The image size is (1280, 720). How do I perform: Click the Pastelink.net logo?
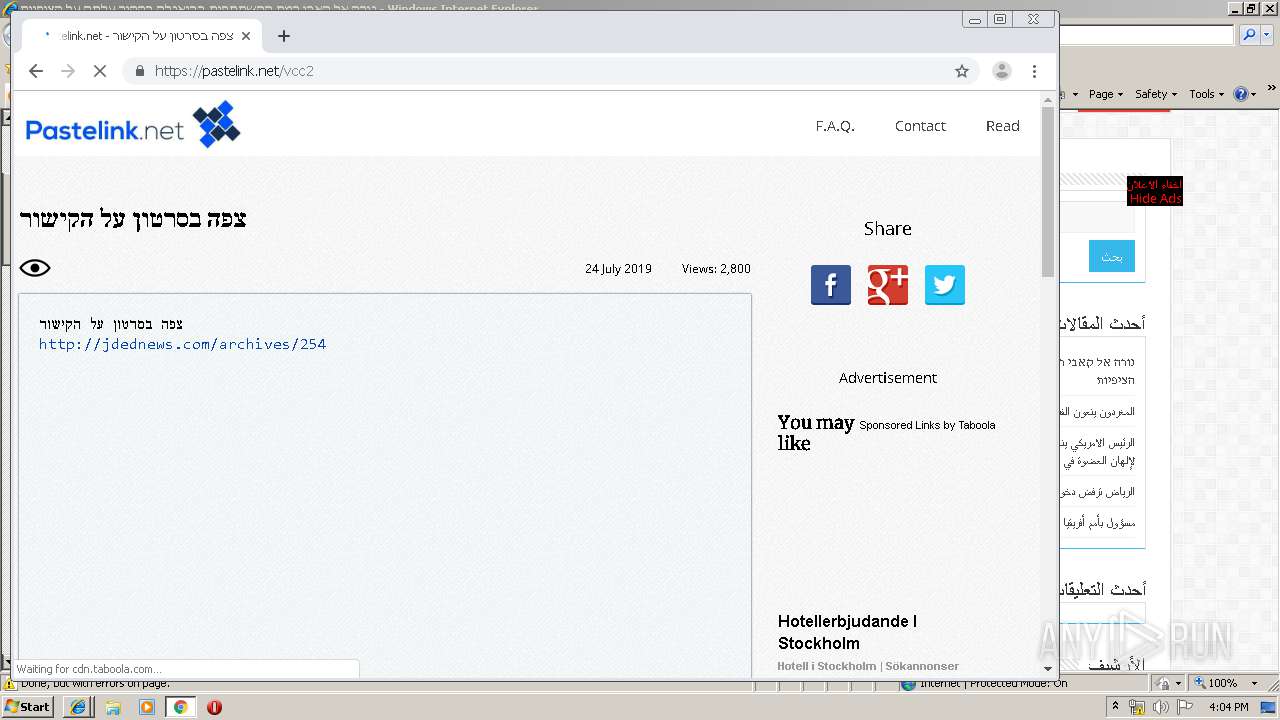tap(133, 125)
